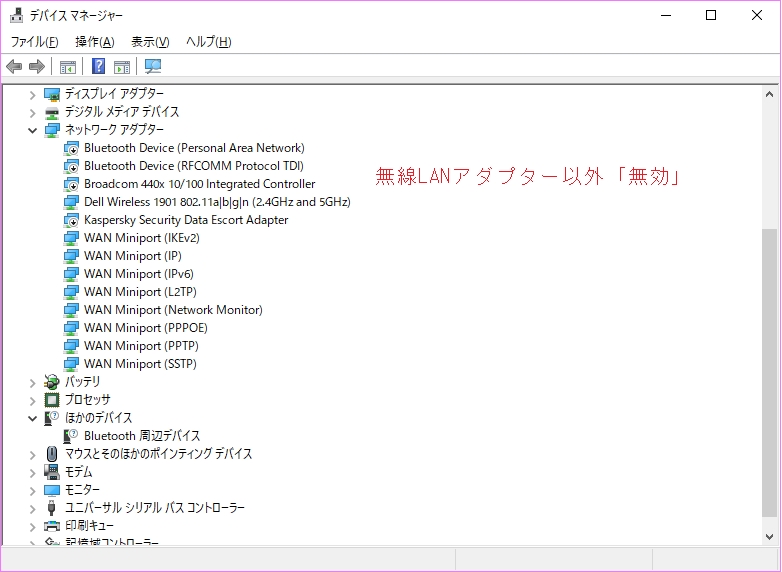The image size is (782, 572).
Task: Click the Print queue printer icon
Action: coord(52,526)
